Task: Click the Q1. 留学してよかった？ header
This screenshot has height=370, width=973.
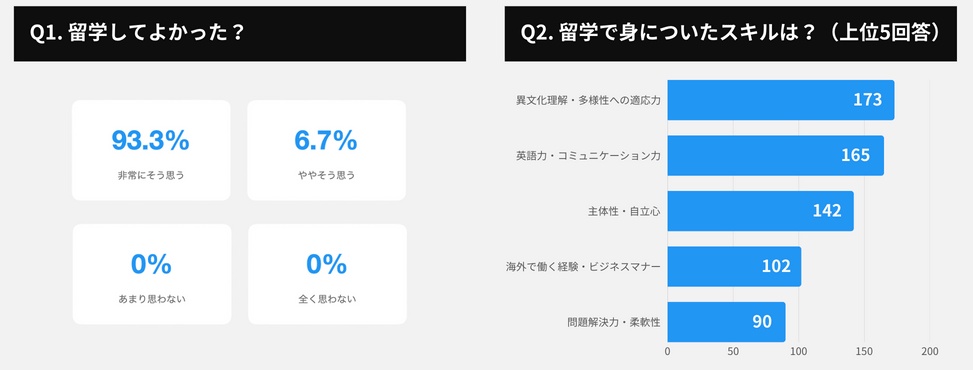Action: tap(240, 34)
